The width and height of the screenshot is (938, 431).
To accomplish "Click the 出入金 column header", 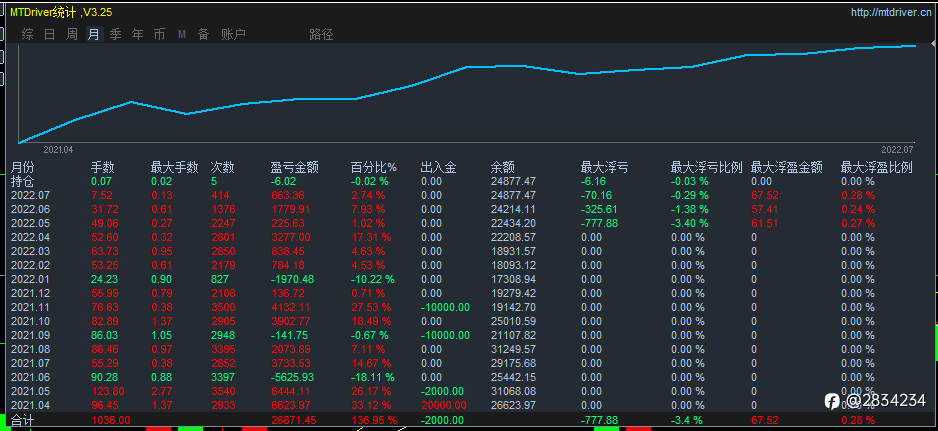I will pyautogui.click(x=438, y=168).
